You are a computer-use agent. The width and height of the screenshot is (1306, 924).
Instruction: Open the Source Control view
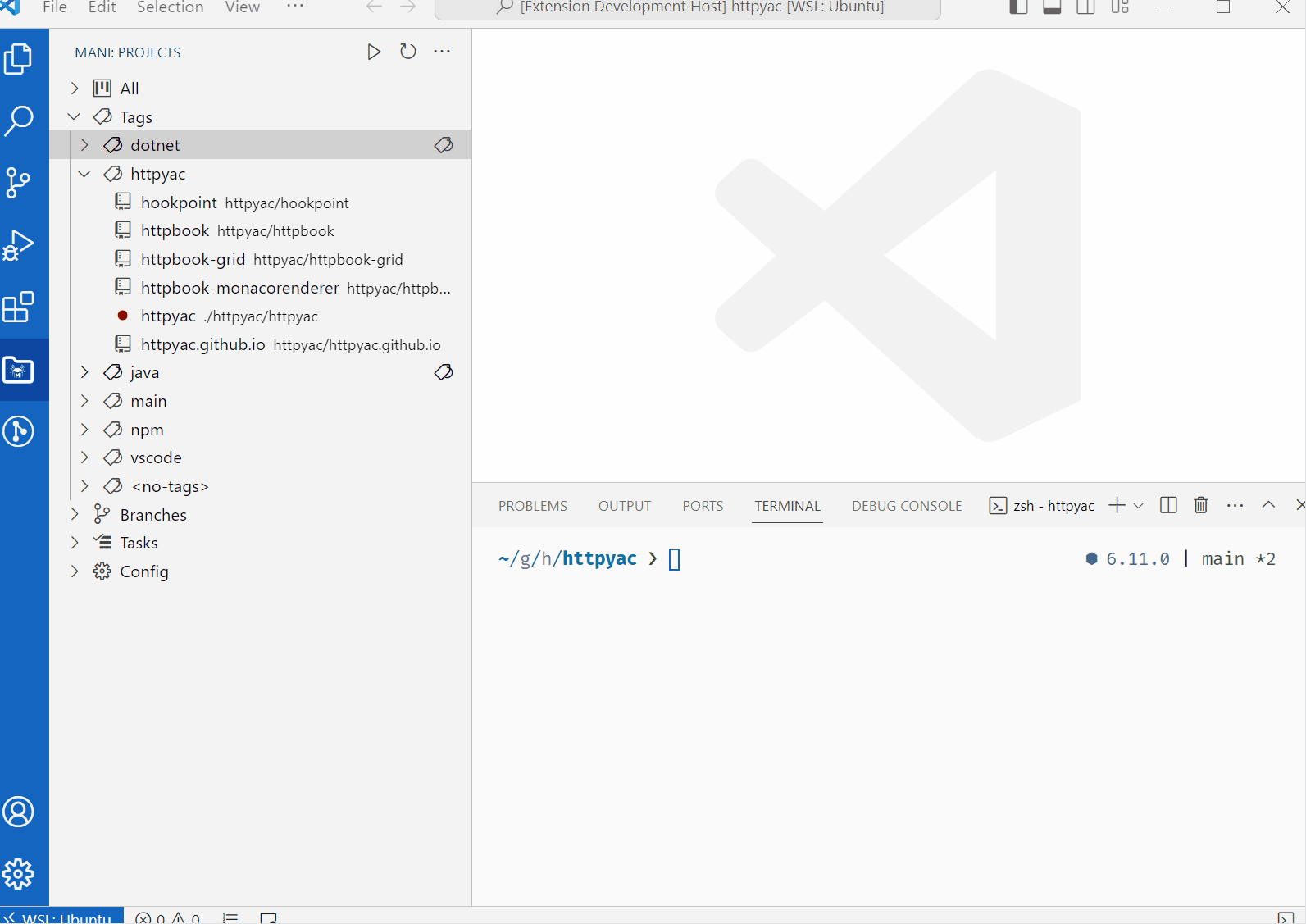coord(19,182)
